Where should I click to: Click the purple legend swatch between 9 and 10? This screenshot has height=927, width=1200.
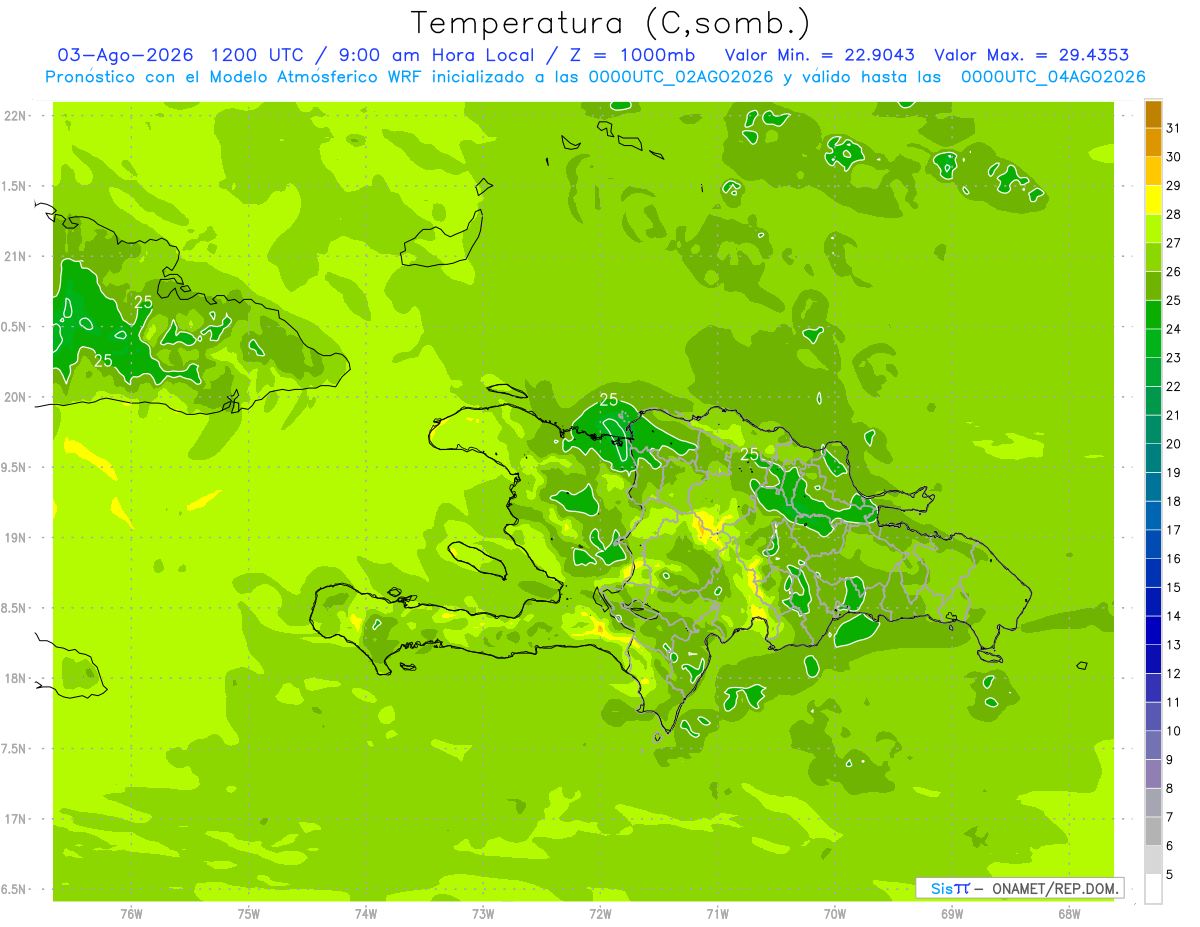pos(1154,745)
